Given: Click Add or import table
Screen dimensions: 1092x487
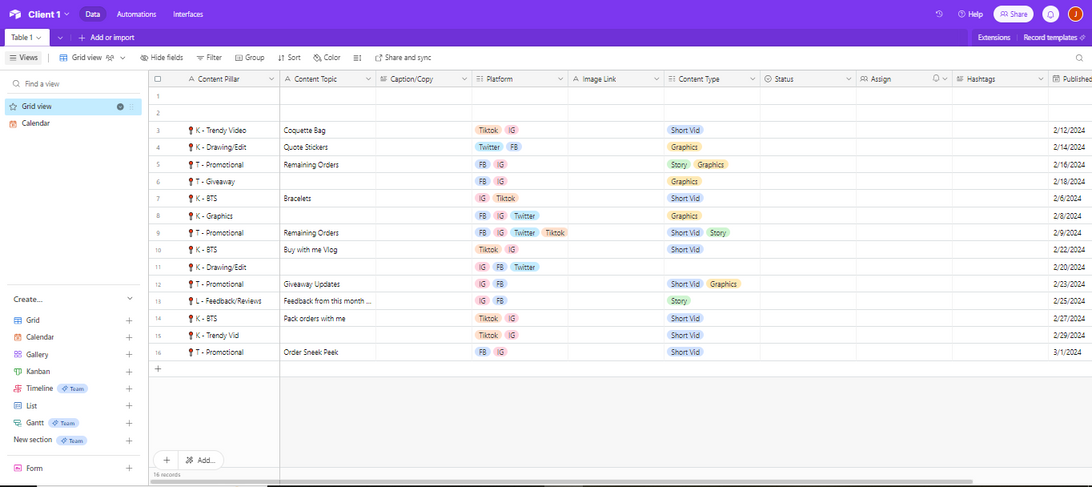Looking at the screenshot, I should (107, 38).
